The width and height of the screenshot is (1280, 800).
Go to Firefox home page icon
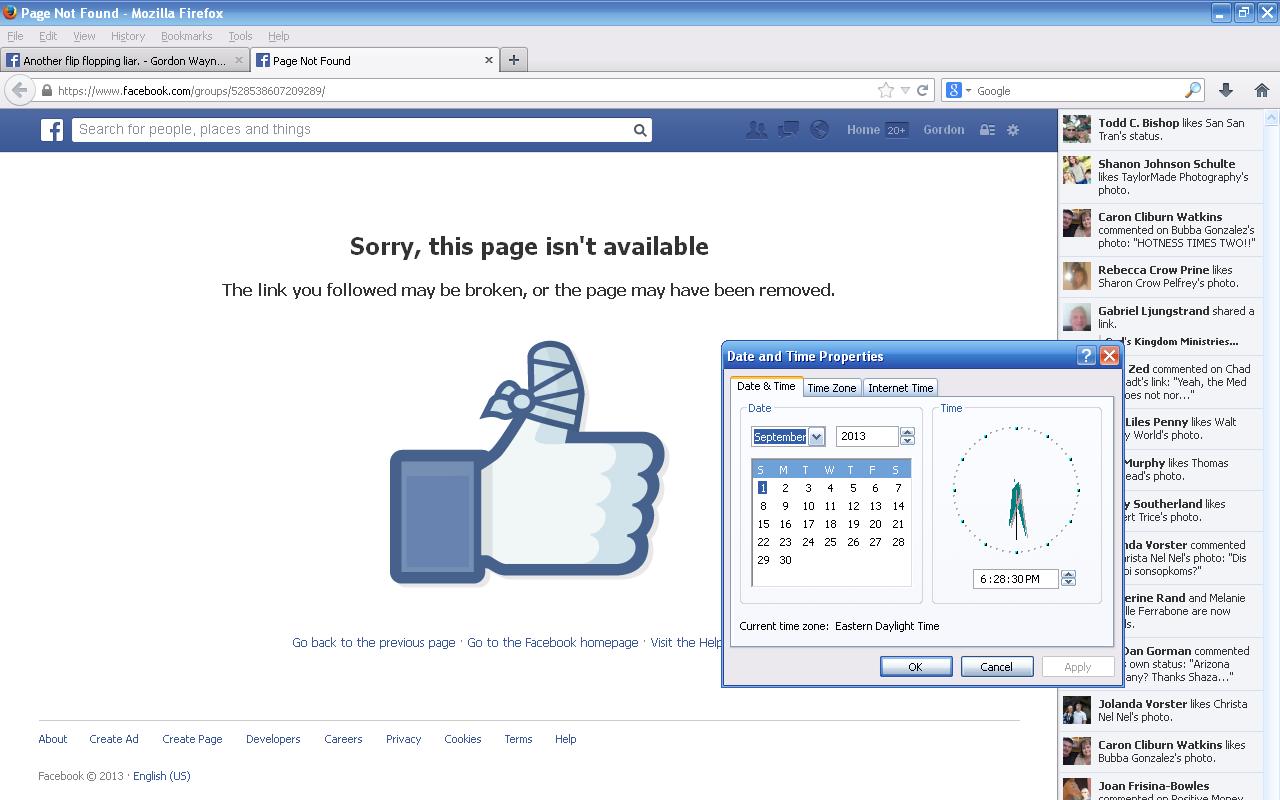(x=1261, y=90)
